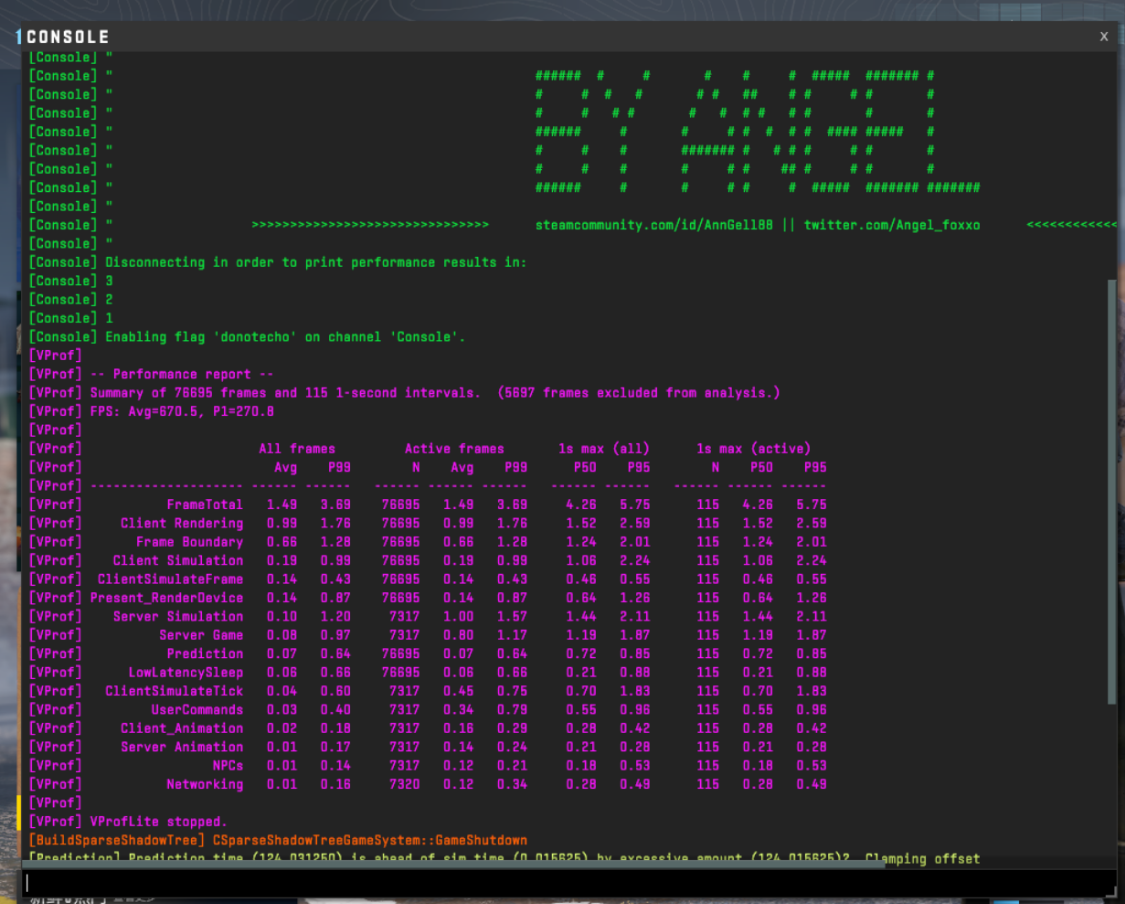This screenshot has height=904, width=1125.
Task: Click the "Enabling flag 'donotecho'" console line
Action: pos(285,337)
